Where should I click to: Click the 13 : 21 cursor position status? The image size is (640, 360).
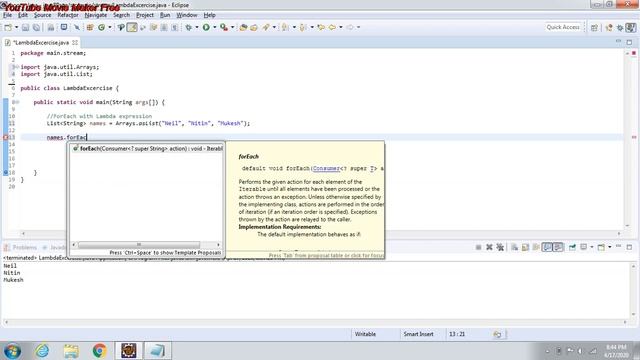[x=457, y=334]
